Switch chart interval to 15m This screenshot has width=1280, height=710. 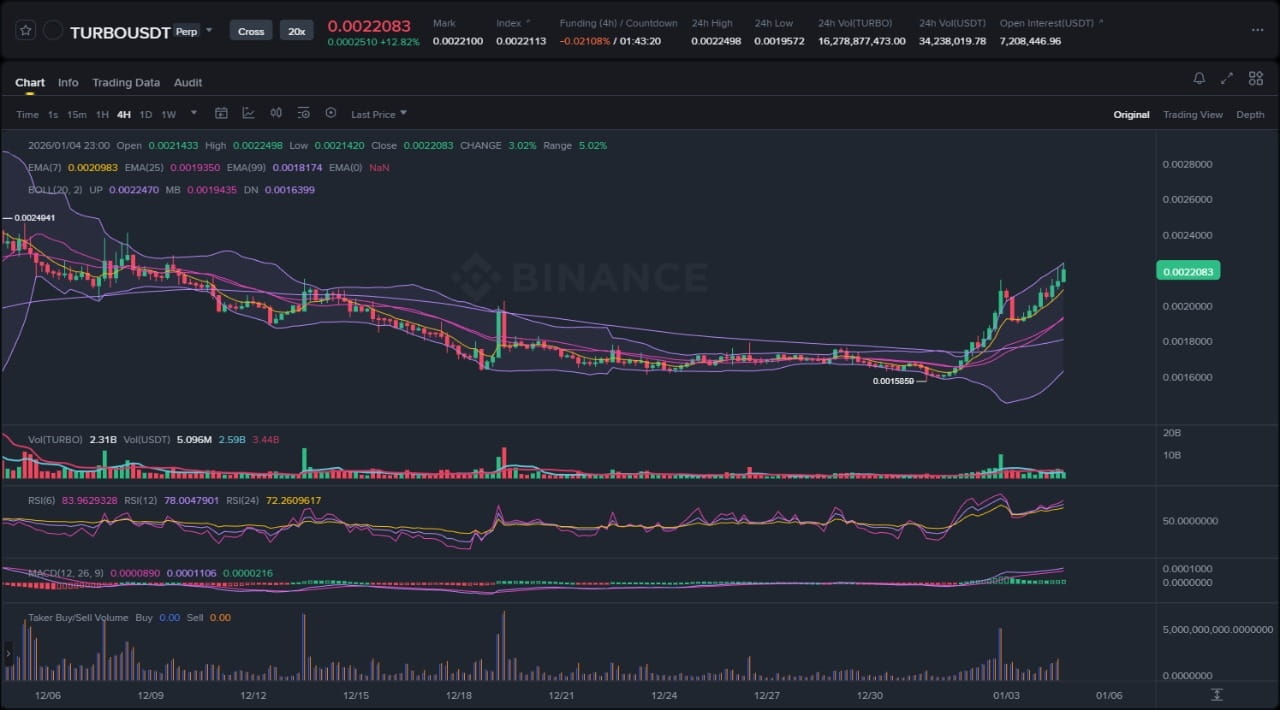(x=77, y=115)
